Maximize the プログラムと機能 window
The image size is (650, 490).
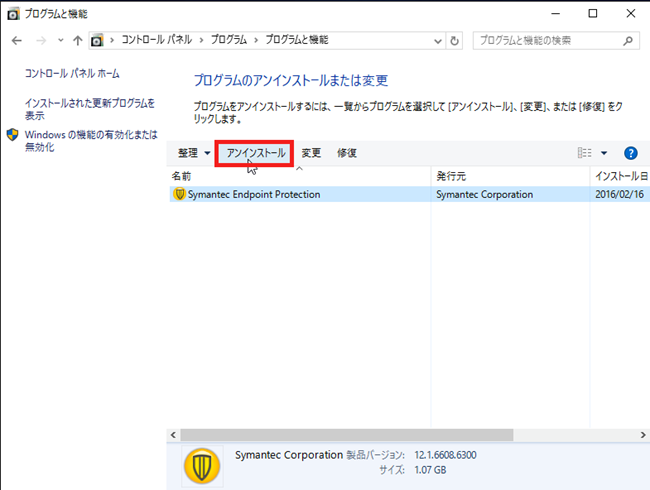point(593,14)
